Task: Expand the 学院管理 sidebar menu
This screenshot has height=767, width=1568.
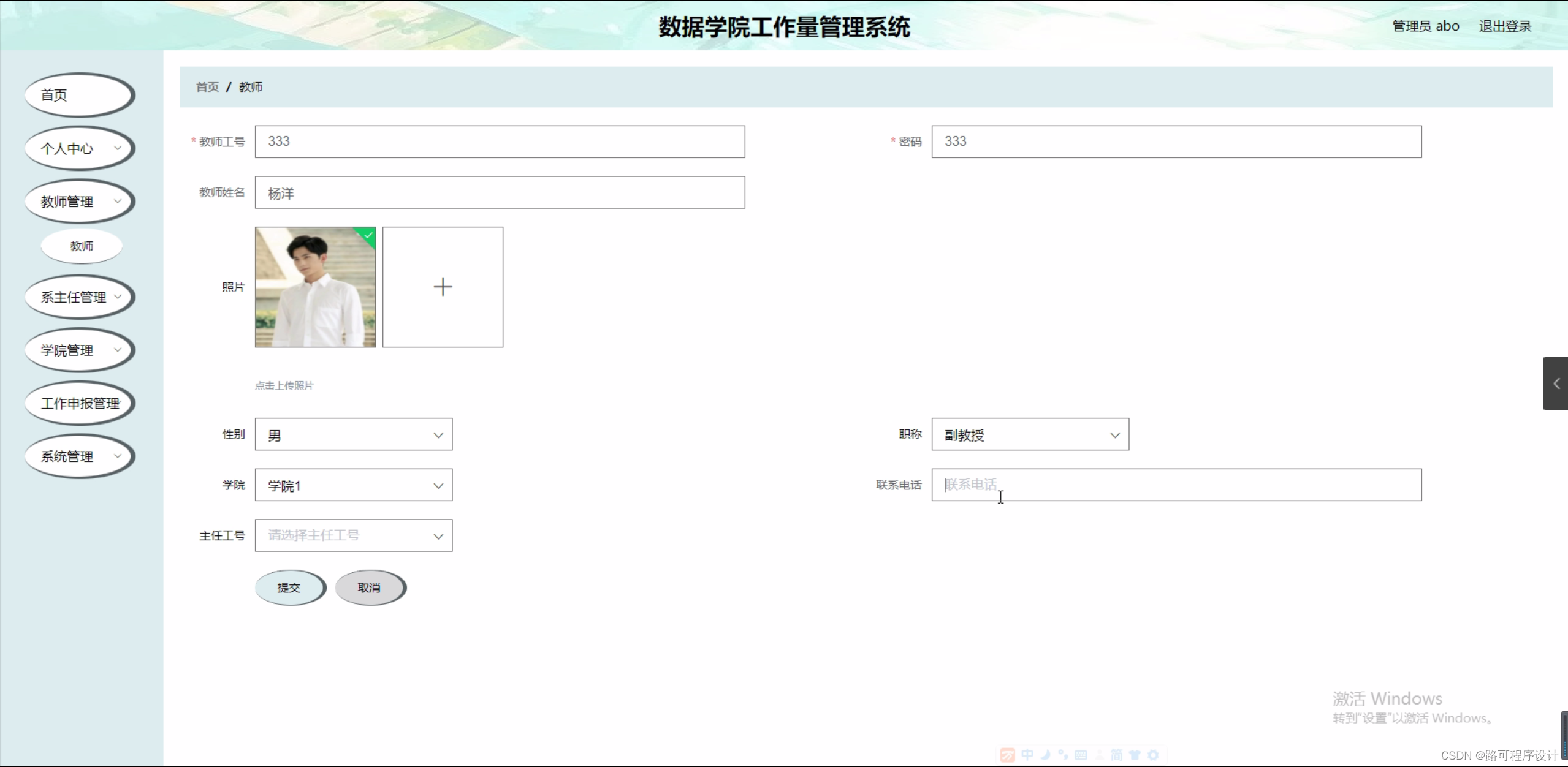Action: (x=79, y=350)
